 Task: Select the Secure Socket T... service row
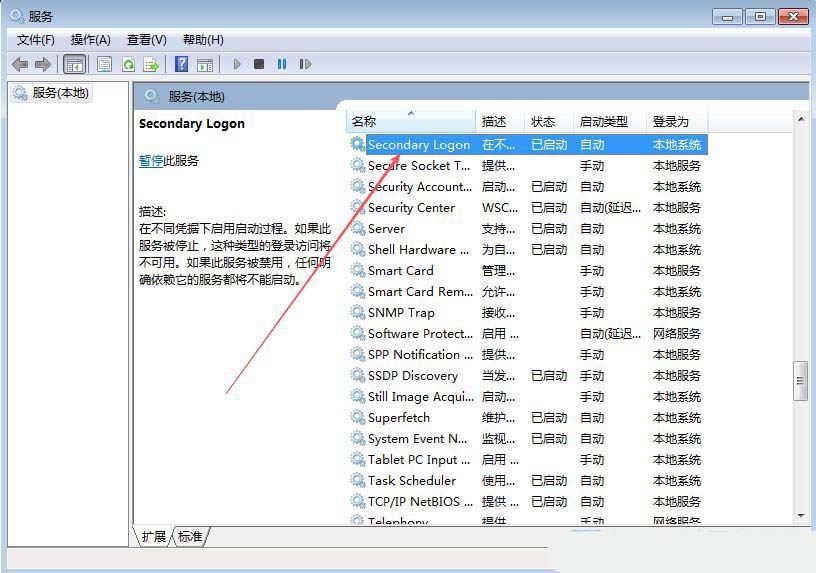pyautogui.click(x=527, y=165)
